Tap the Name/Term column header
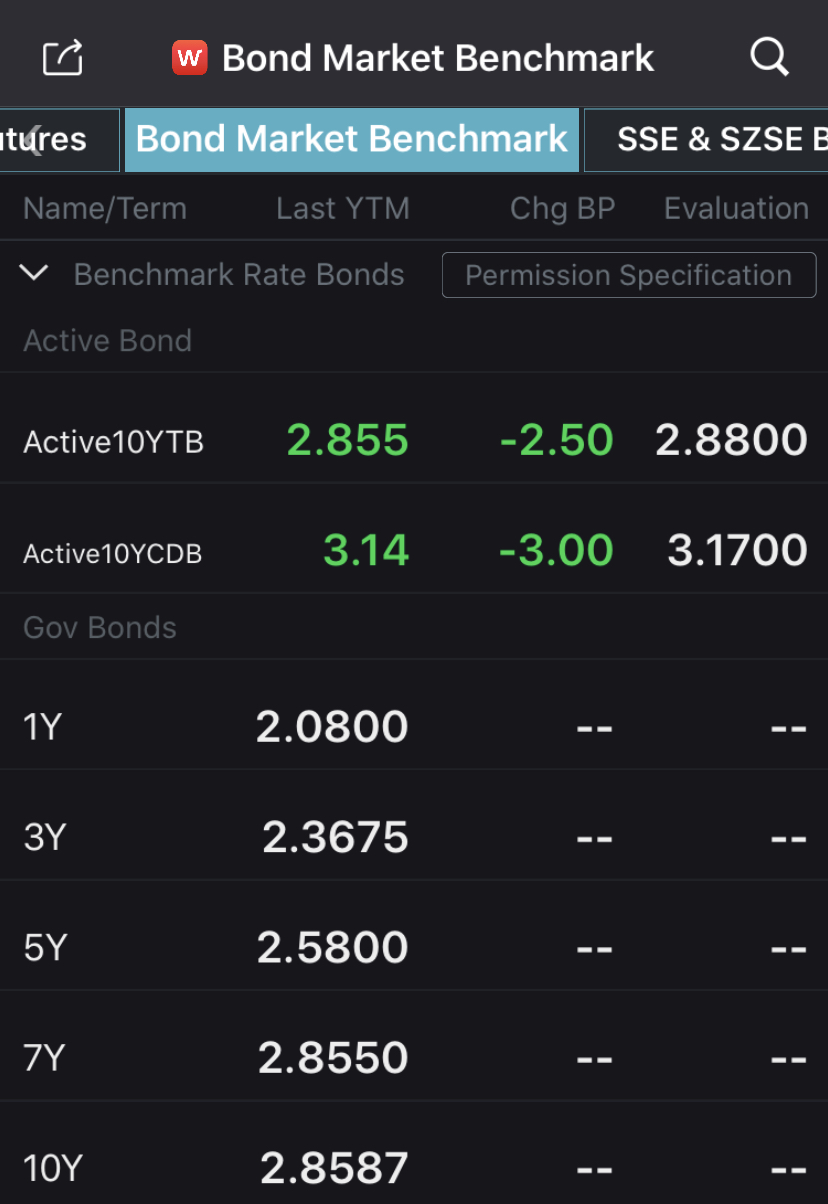828x1204 pixels. (x=105, y=208)
